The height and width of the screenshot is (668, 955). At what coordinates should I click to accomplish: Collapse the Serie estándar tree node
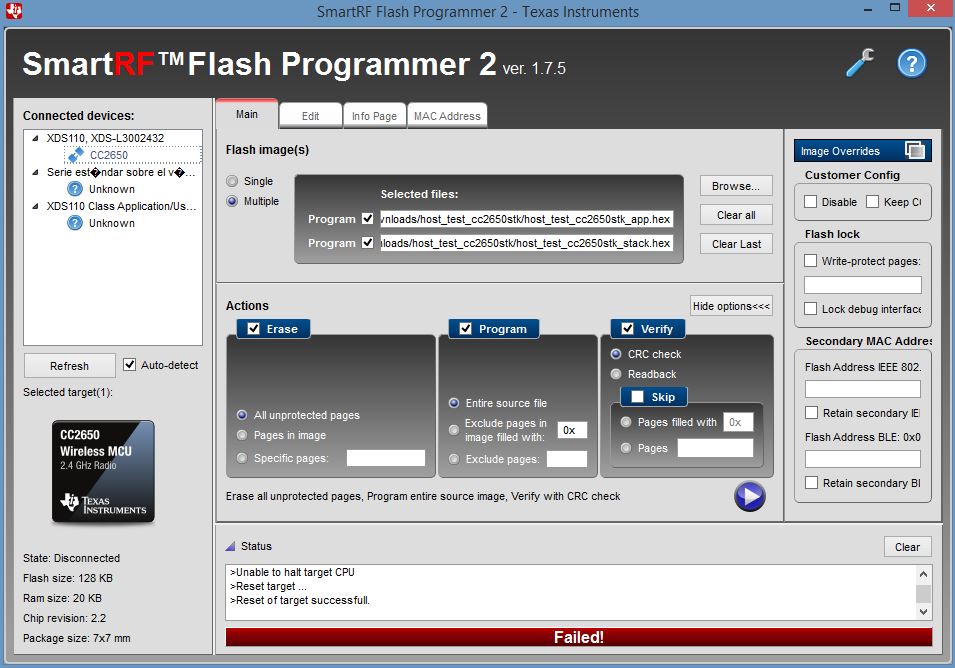[x=35, y=172]
